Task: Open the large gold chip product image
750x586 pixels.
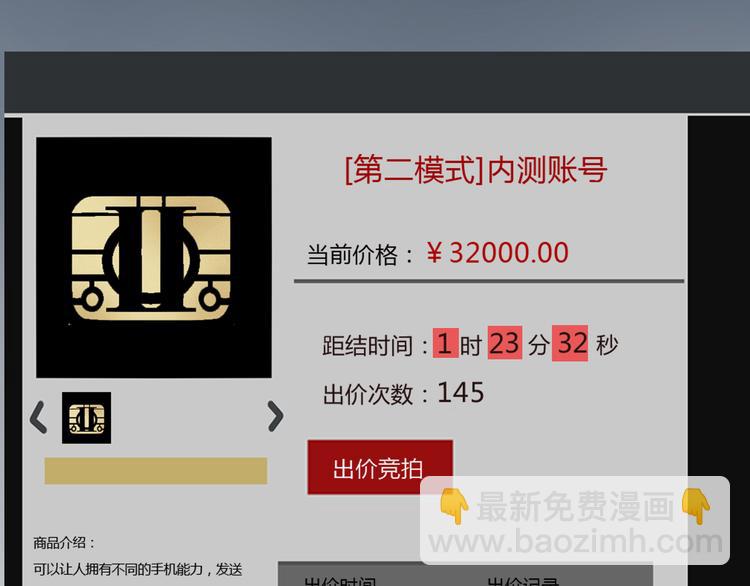Action: pos(154,257)
